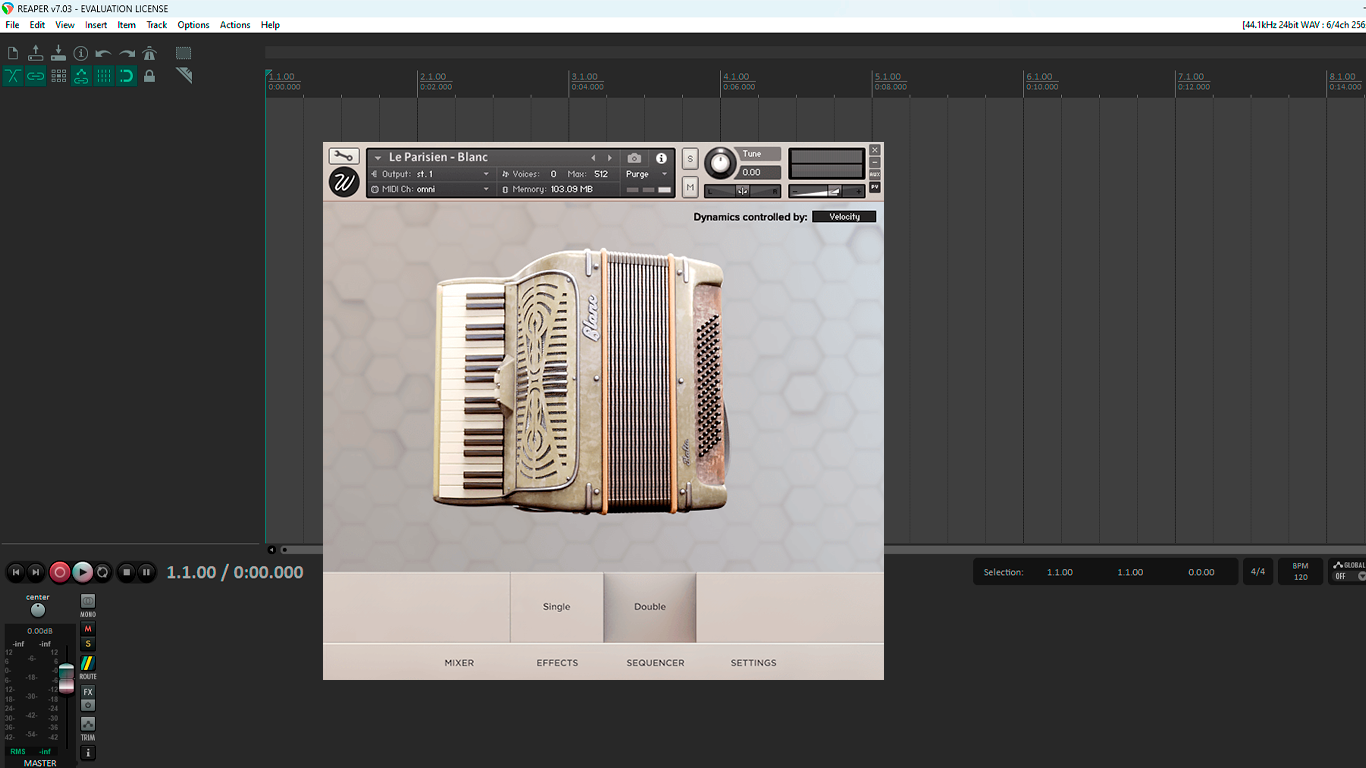Screen dimensions: 1366x768
Task: Click the Stop transport button
Action: click(126, 572)
